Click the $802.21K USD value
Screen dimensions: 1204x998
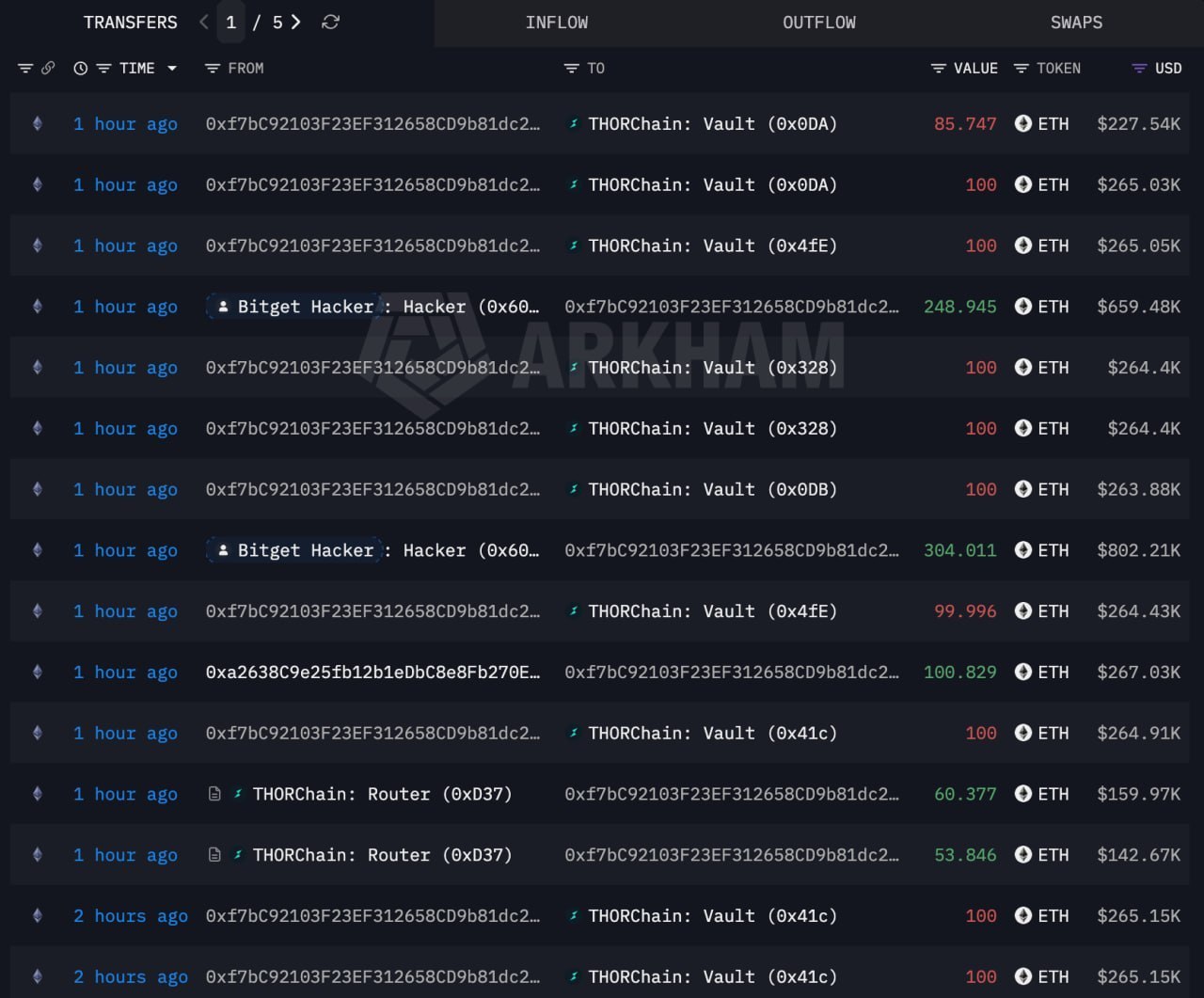coord(1138,550)
